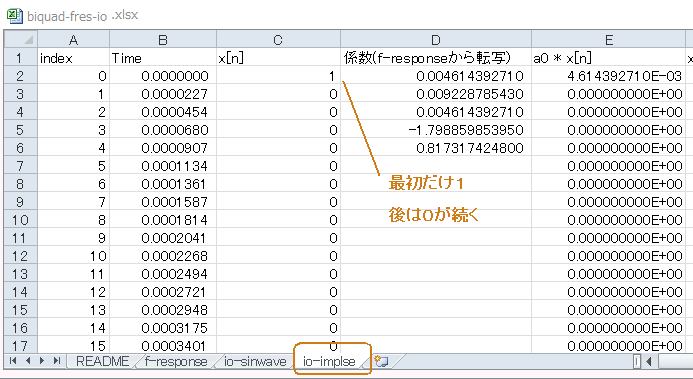The height and width of the screenshot is (379, 693).
Task: Click the 'x[n]' header cell
Action: (x=278, y=58)
